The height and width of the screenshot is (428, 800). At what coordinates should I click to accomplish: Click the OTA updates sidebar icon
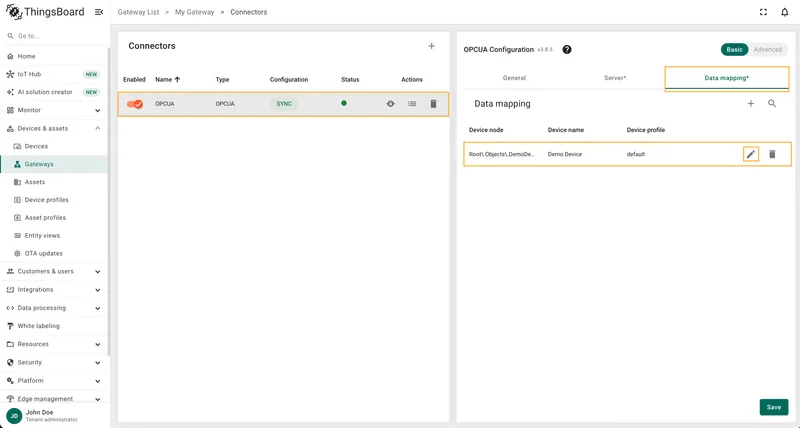point(17,253)
